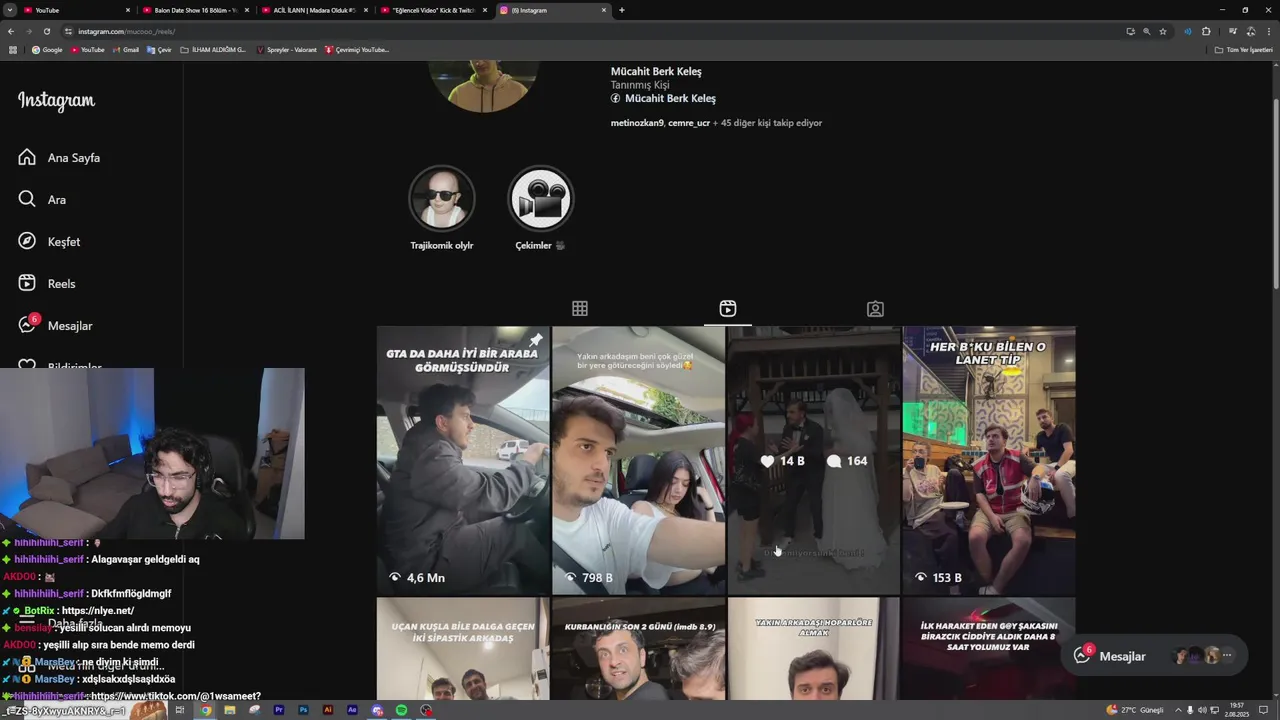The width and height of the screenshot is (1280, 720).
Task: Open the media control icon in the Chrome toolbar
Action: click(1234, 31)
